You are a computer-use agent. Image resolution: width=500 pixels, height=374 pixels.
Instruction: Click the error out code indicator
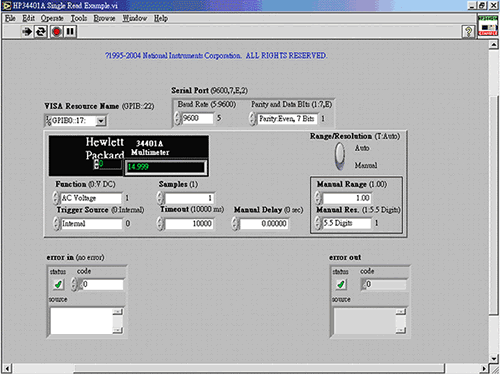pyautogui.click(x=384, y=284)
